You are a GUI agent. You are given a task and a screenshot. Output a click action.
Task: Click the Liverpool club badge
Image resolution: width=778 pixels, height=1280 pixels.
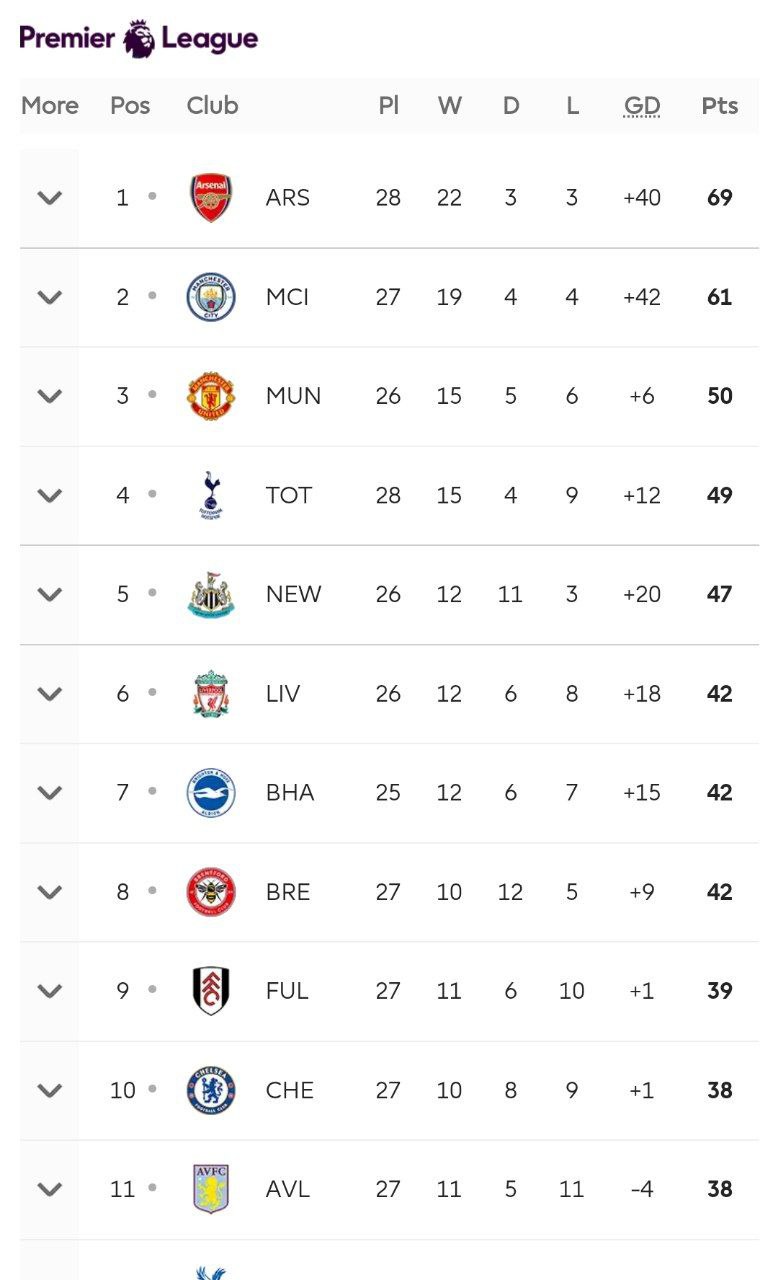click(x=211, y=693)
